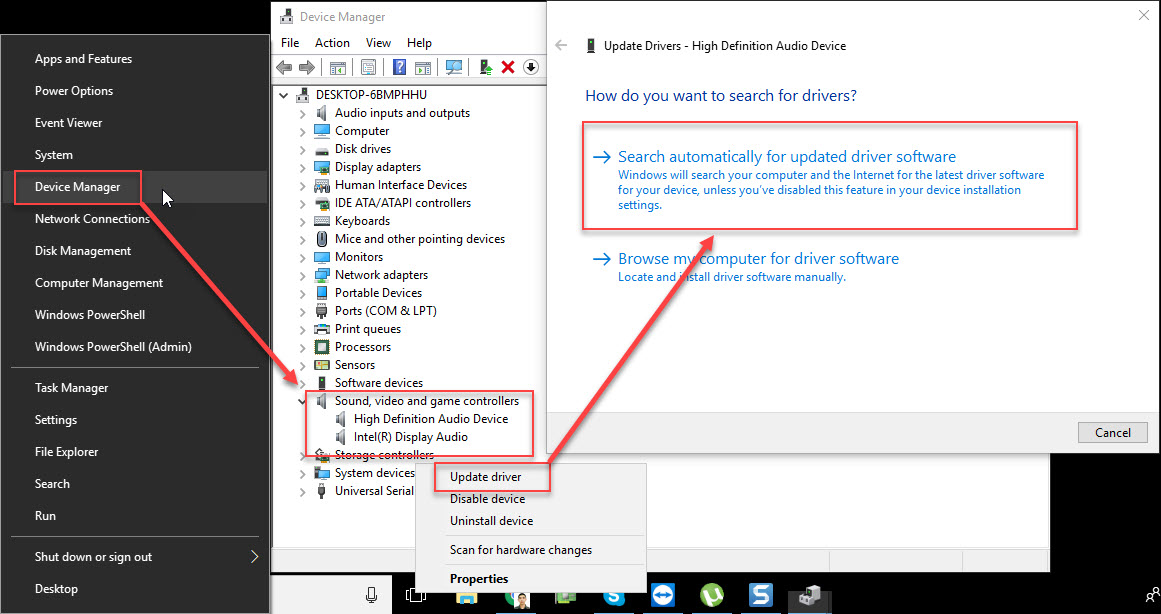Image resolution: width=1161 pixels, height=614 pixels.
Task: Click the red X Uninstall device icon
Action: coord(508,67)
